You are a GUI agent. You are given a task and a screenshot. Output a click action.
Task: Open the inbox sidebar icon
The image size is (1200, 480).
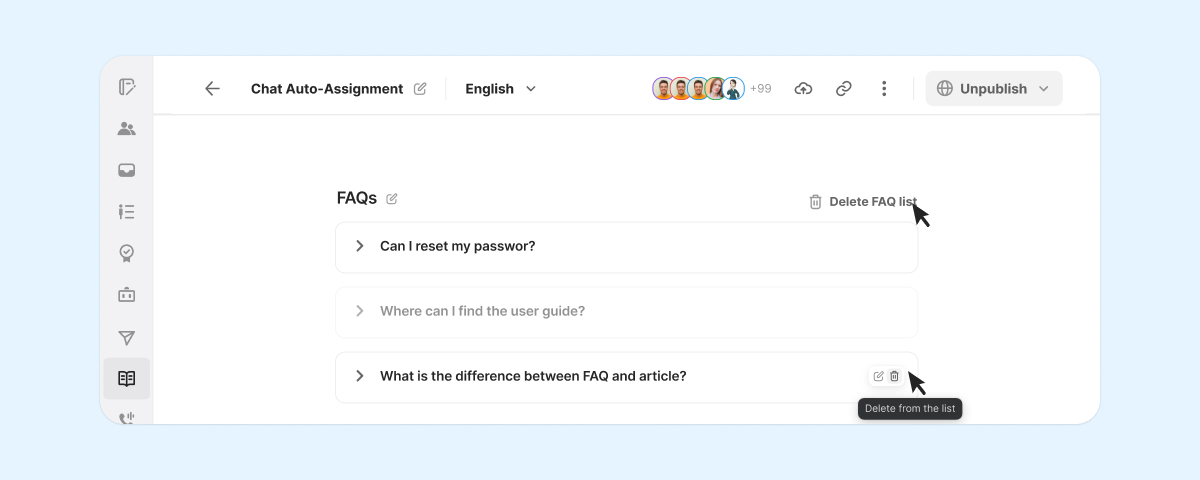coord(126,170)
